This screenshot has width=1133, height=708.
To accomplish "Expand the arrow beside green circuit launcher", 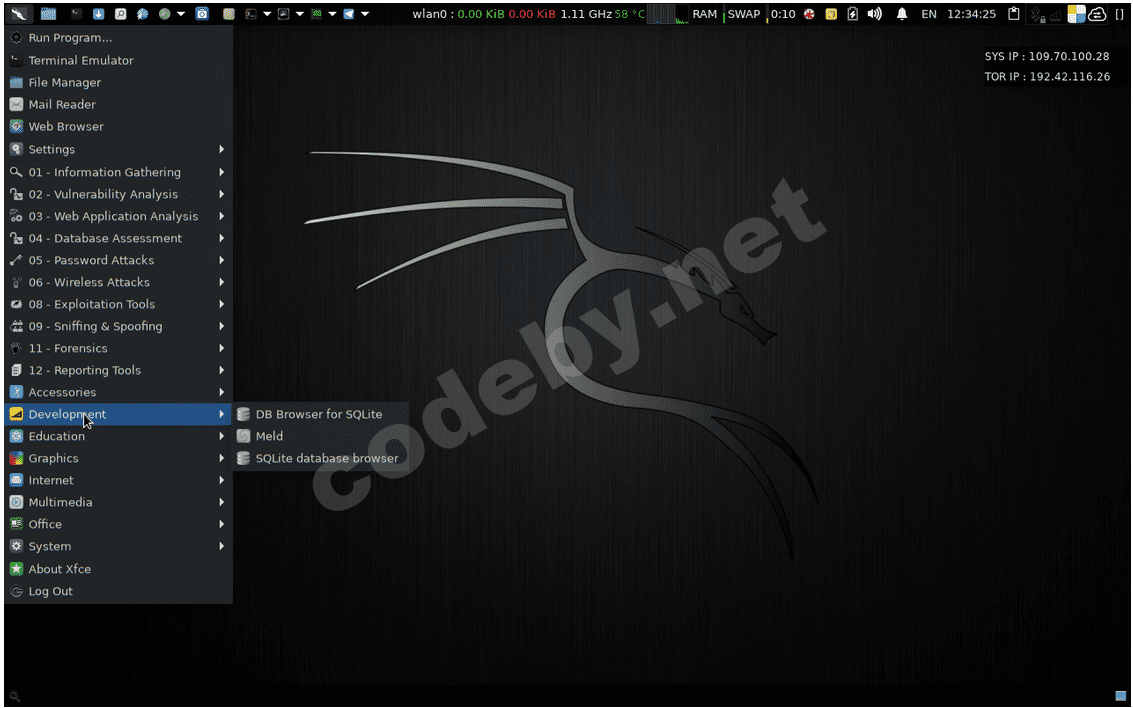I will pyautogui.click(x=332, y=14).
